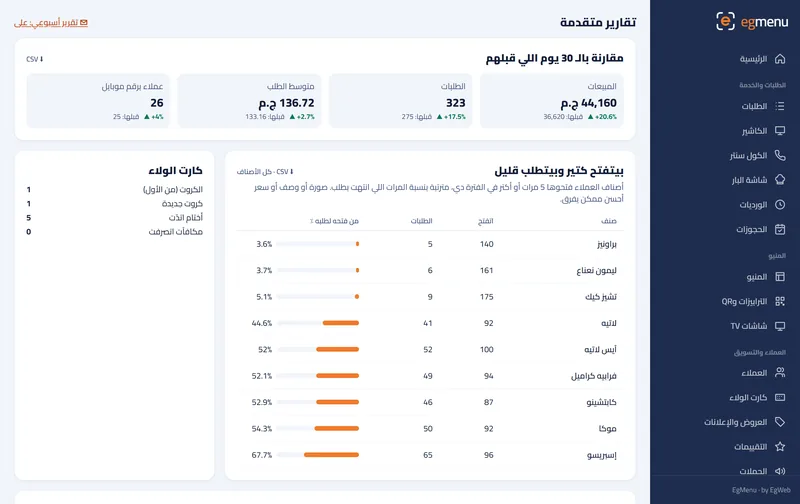The width and height of the screenshot is (800, 504).
Task: Open the weekly report link تقرير أسبوعي
Action: pos(51,23)
